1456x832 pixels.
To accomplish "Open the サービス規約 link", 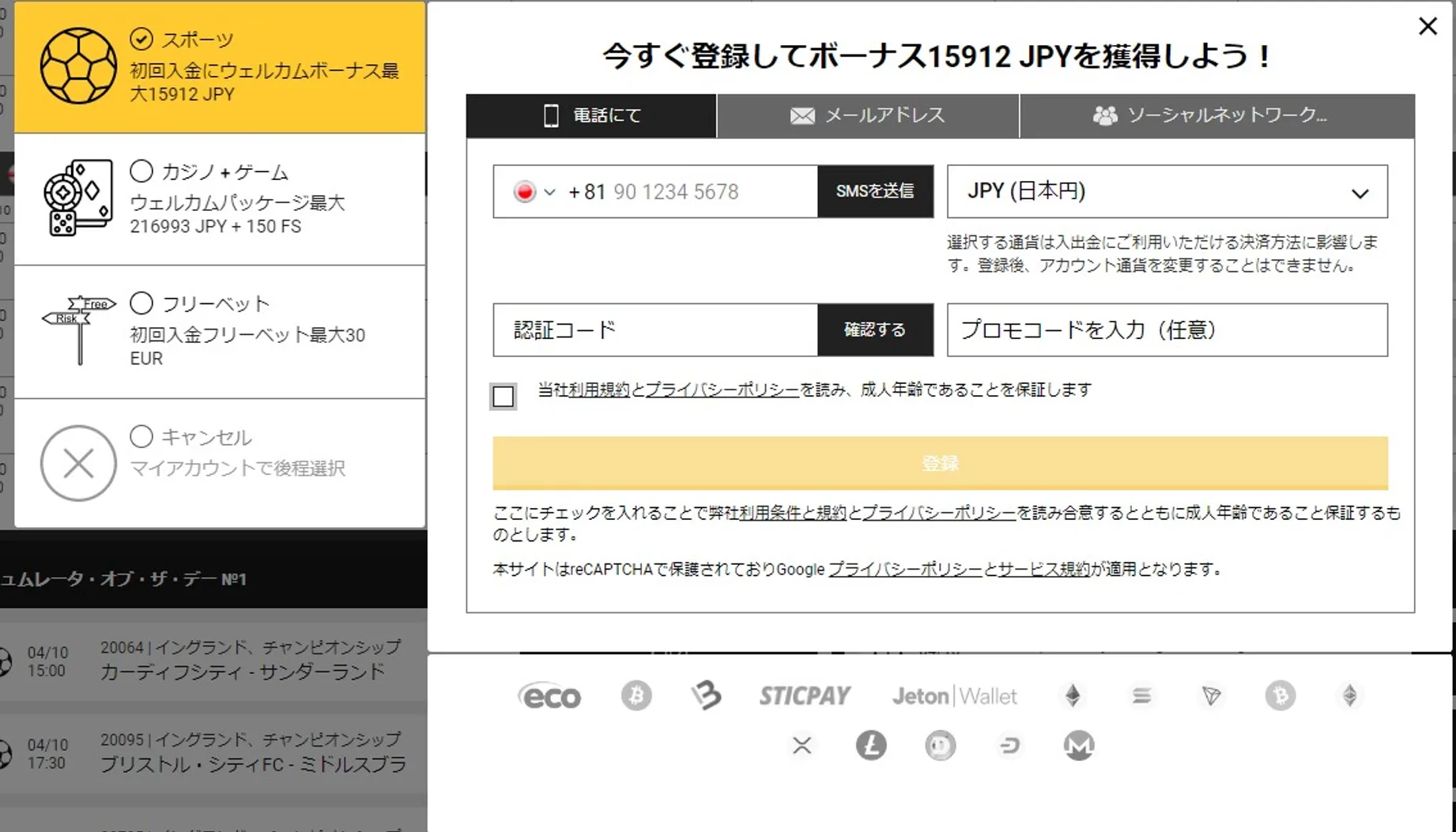I will (x=1043, y=569).
